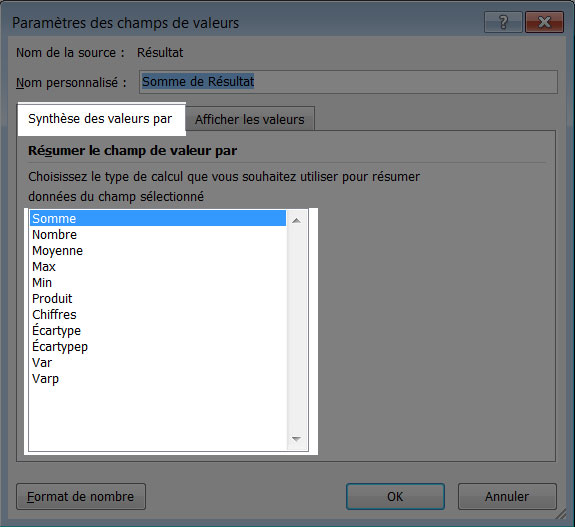The width and height of the screenshot is (575, 527).
Task: Pick Écartype from the list
Action: [x=158, y=330]
